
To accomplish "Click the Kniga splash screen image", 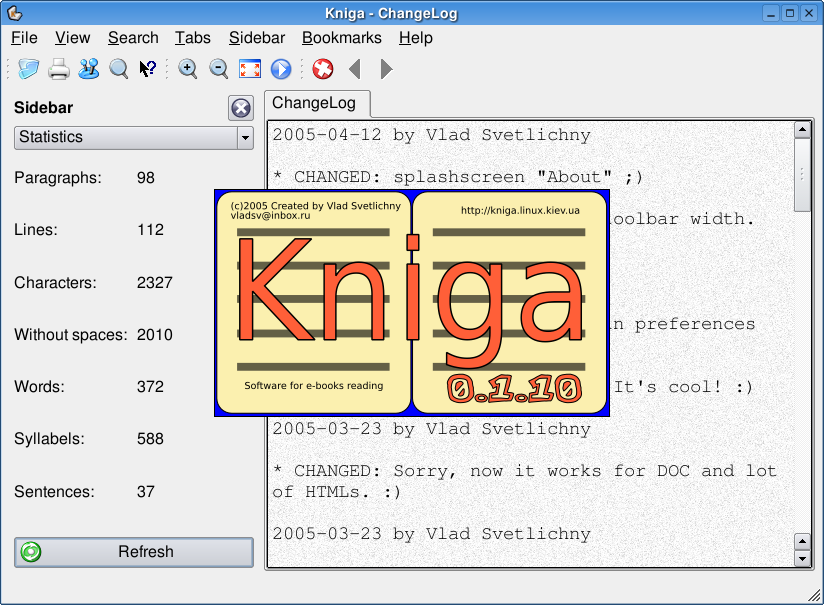I will pos(412,303).
